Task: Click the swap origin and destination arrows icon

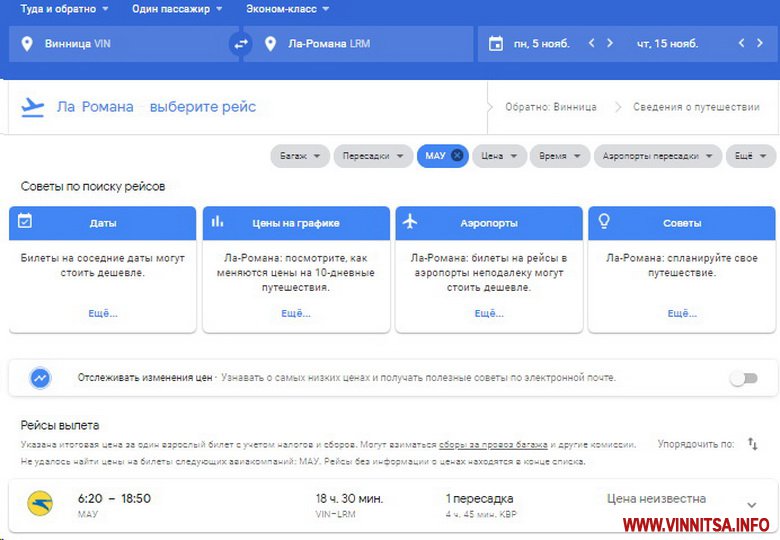Action: [x=240, y=44]
